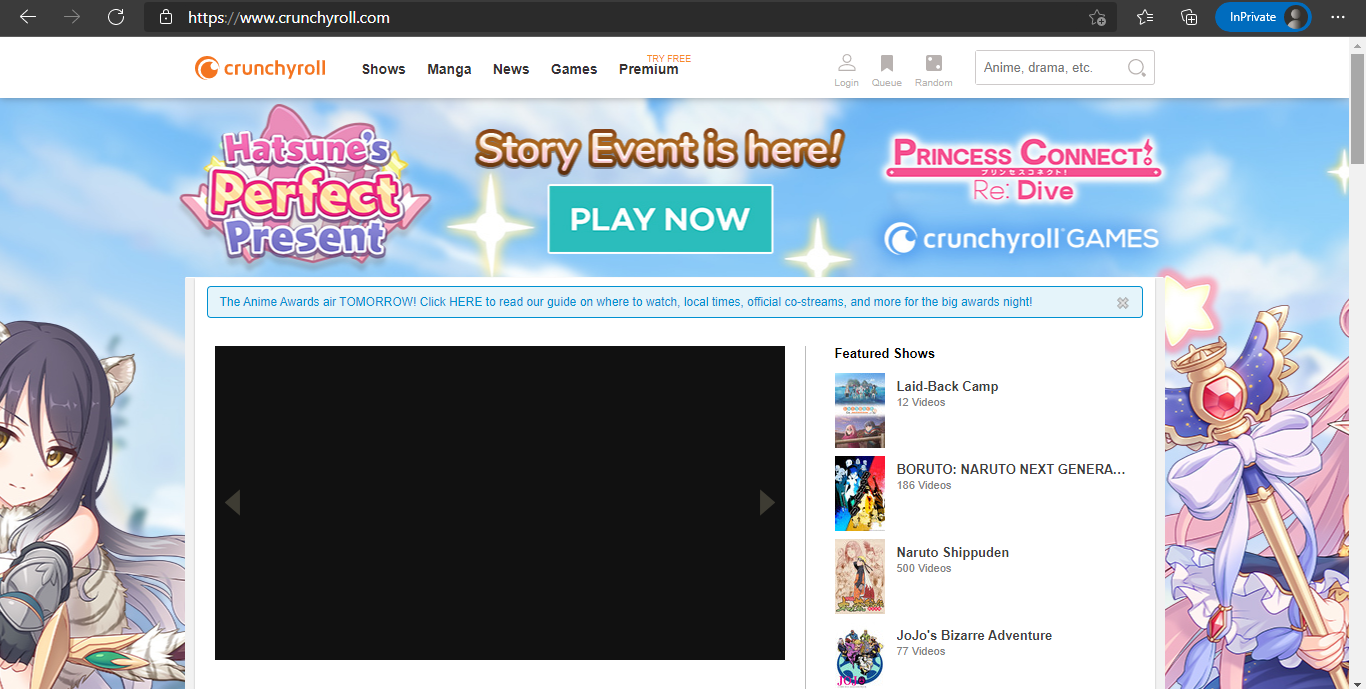The width and height of the screenshot is (1366, 689).
Task: Open Premium try free page
Action: (x=649, y=69)
